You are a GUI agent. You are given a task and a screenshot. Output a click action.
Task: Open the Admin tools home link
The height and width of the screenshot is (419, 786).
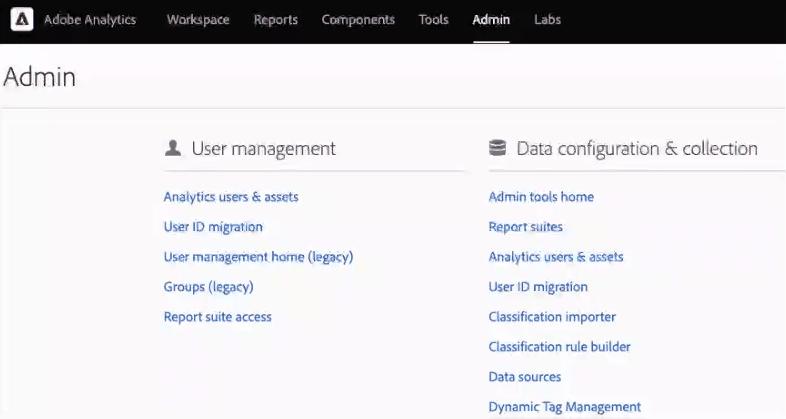pyautogui.click(x=541, y=197)
